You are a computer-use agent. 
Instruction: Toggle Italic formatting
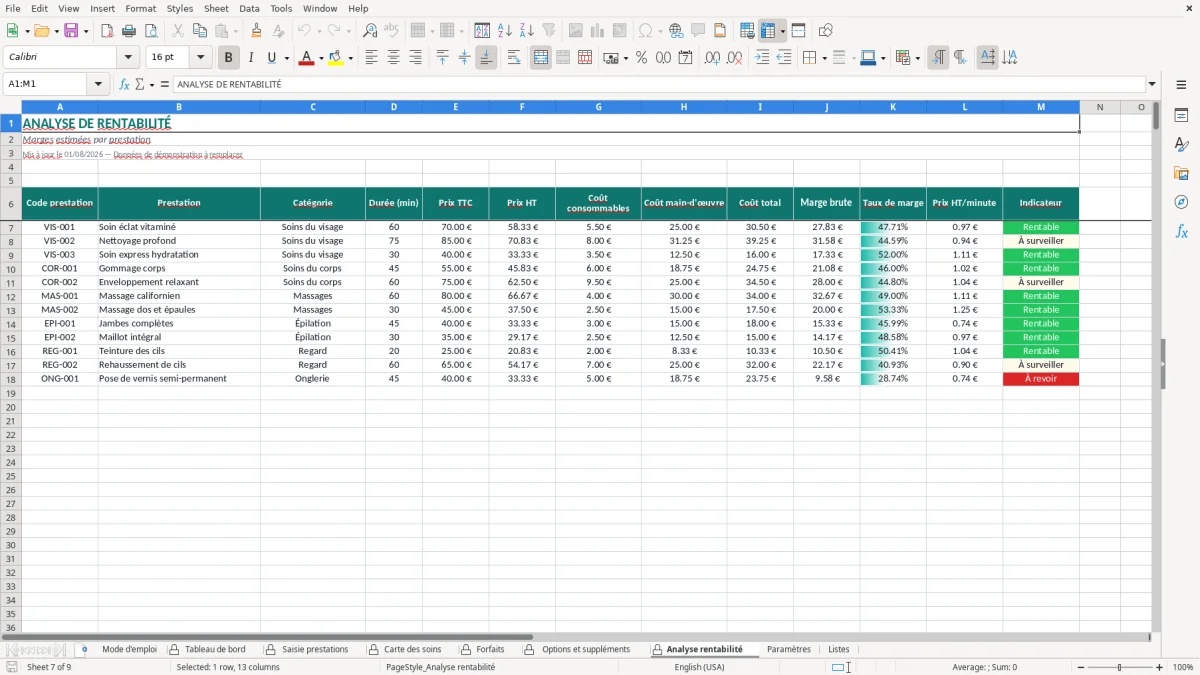click(251, 58)
